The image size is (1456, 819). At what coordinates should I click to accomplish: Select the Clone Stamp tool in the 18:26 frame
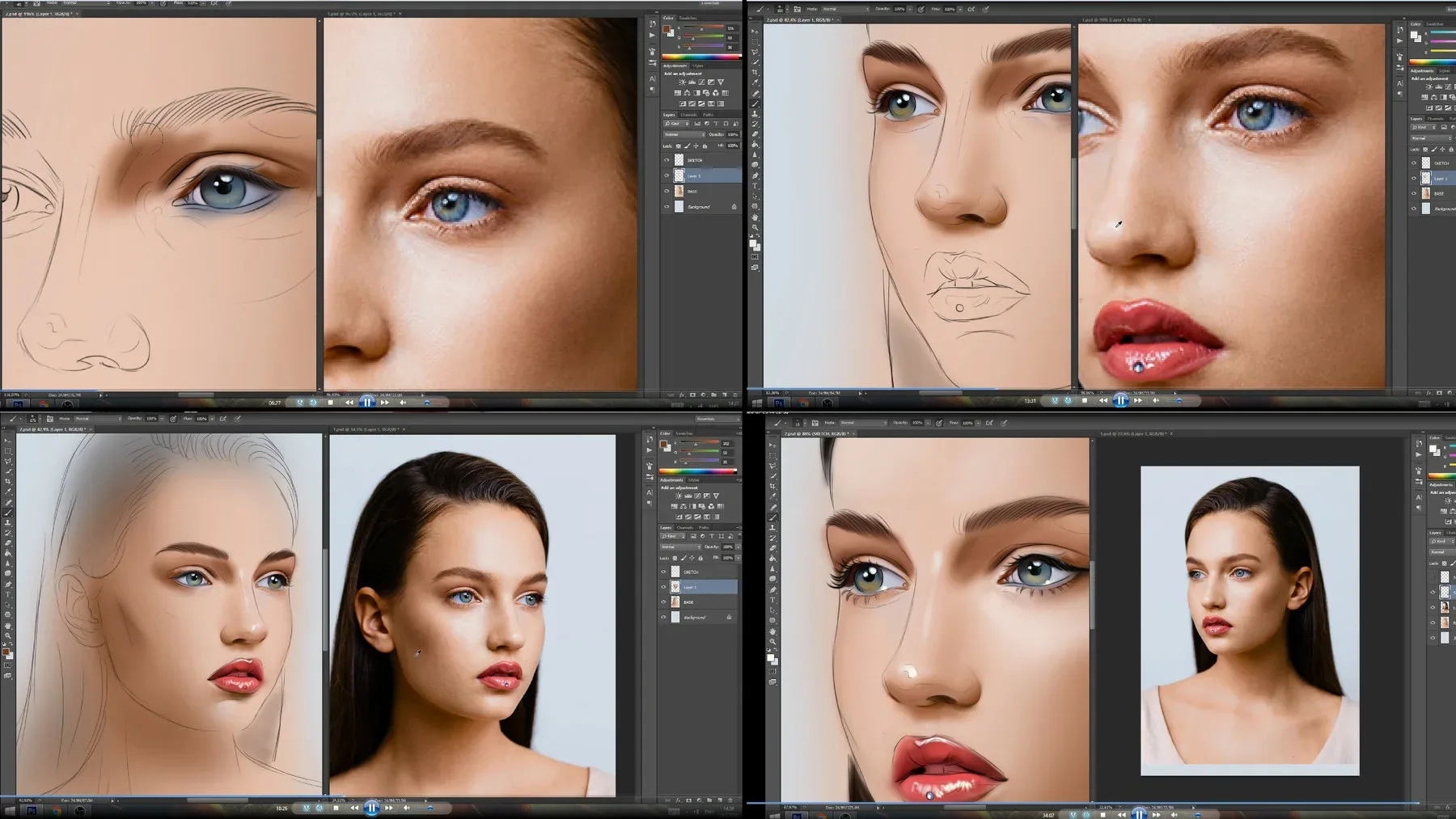(x=7, y=523)
